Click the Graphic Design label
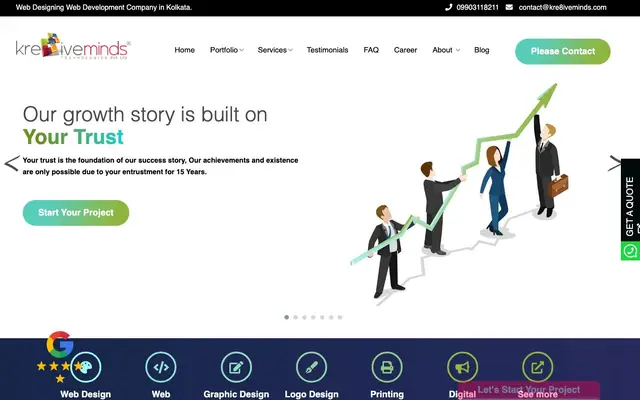640x400 pixels. [x=236, y=394]
